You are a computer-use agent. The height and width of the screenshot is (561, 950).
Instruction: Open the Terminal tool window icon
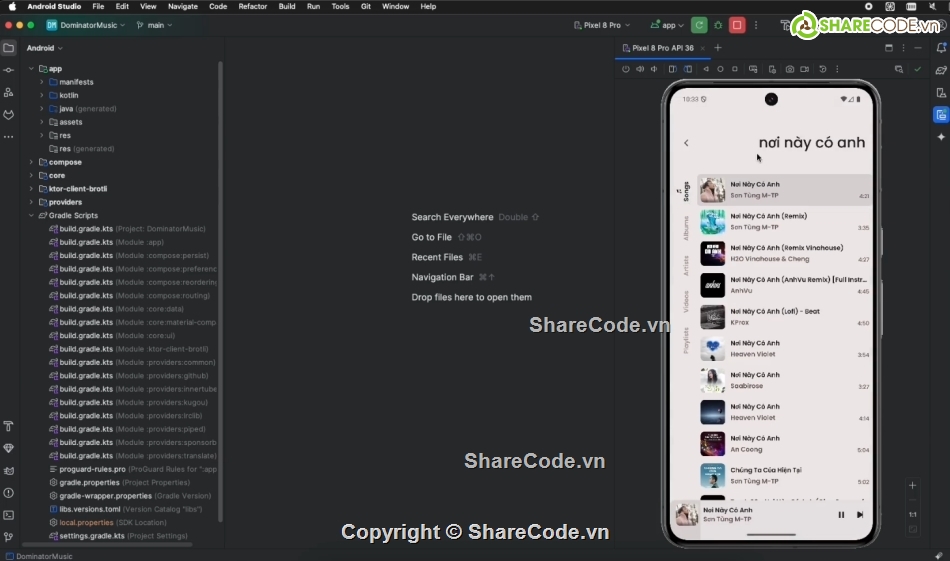coord(8,515)
